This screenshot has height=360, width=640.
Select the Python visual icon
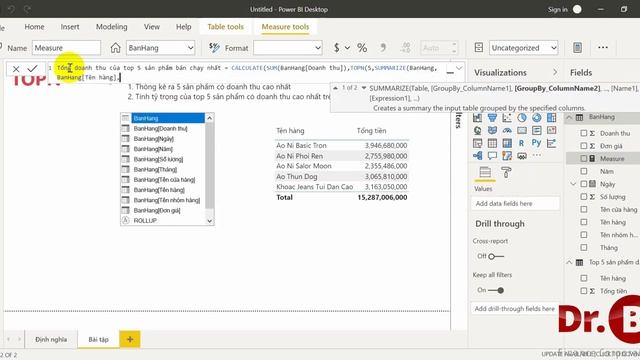click(x=536, y=143)
